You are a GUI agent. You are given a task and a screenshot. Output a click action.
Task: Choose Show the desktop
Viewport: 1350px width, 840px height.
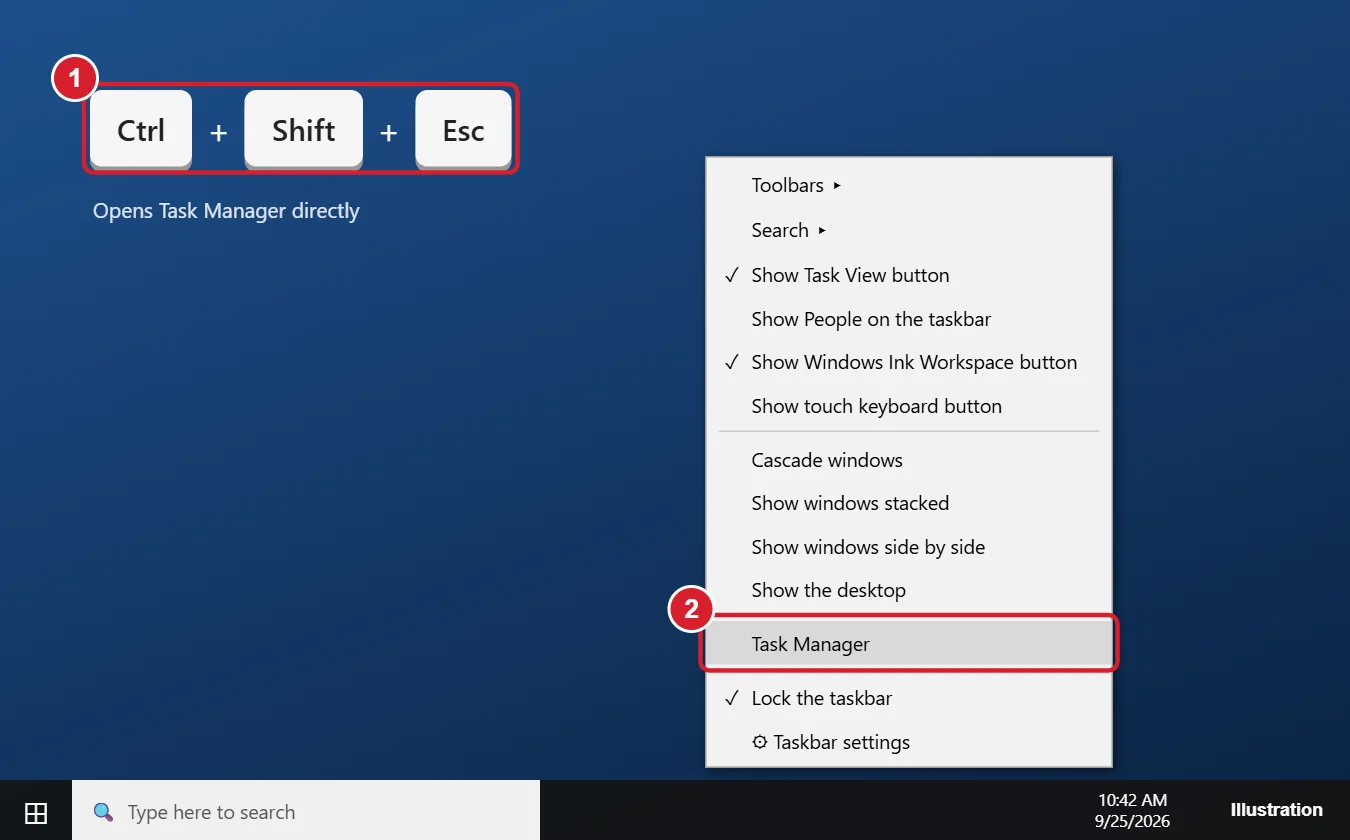tap(909, 590)
